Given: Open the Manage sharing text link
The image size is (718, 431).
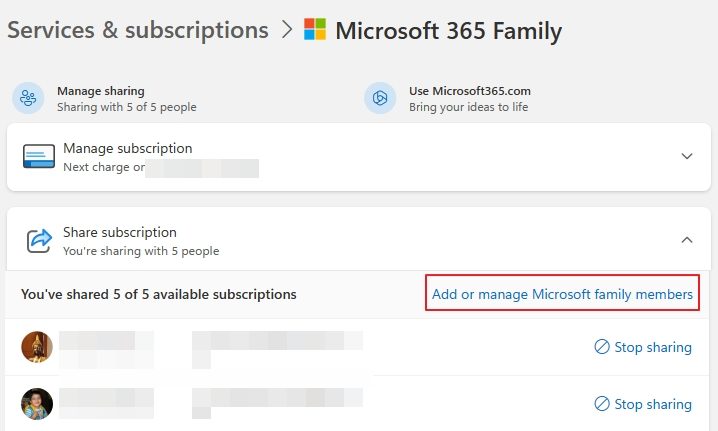Looking at the screenshot, I should pyautogui.click(x=100, y=90).
